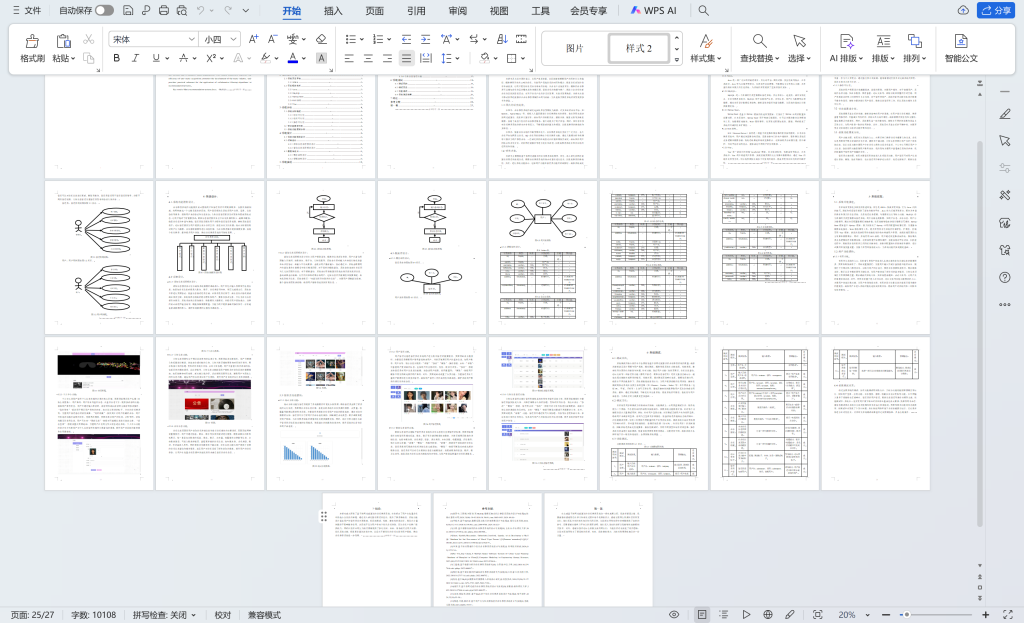Open the 文件 file menu
Image resolution: width=1024 pixels, height=623 pixels.
[27, 10]
